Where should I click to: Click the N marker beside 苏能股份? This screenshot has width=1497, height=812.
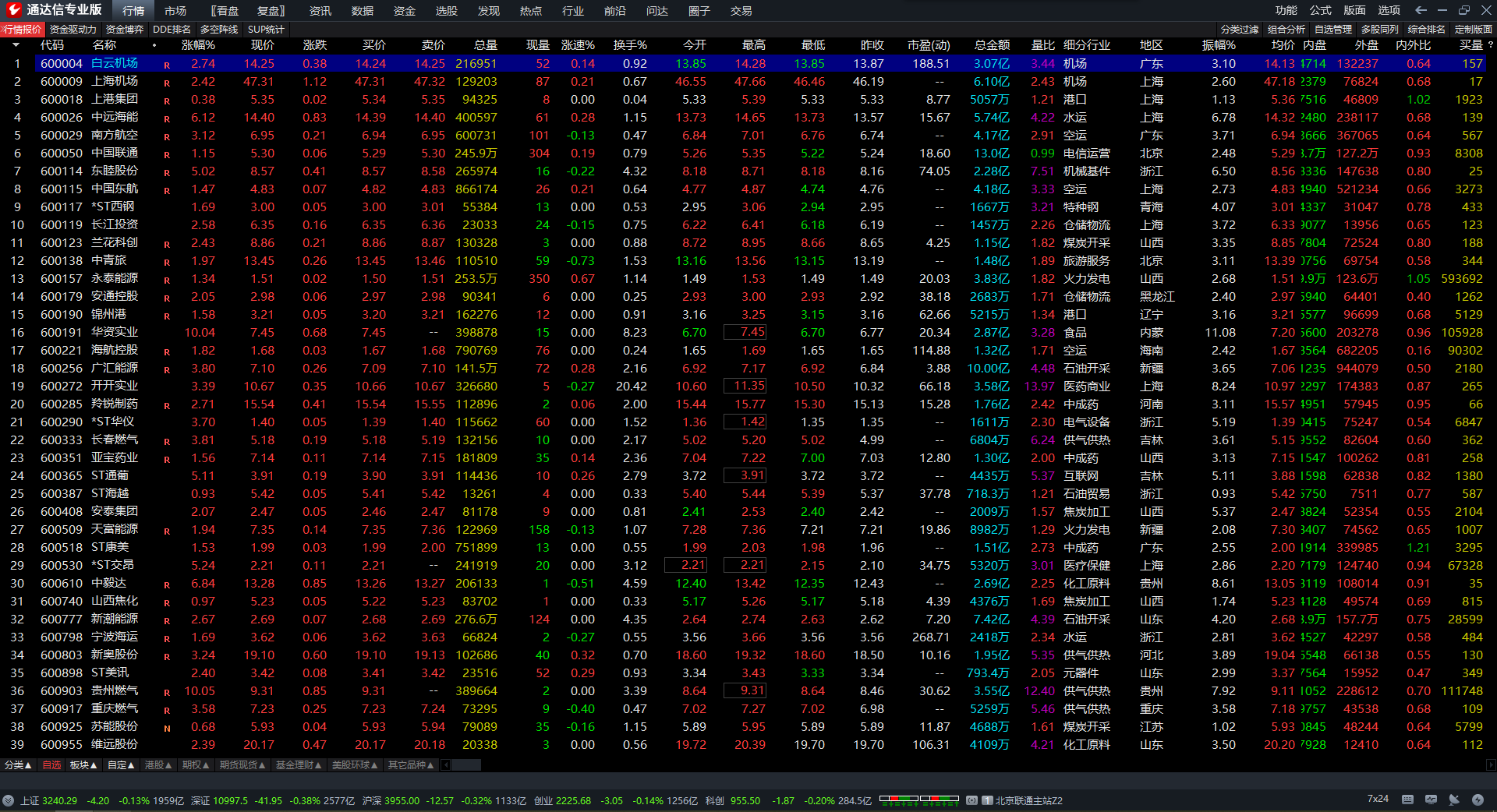(x=167, y=729)
